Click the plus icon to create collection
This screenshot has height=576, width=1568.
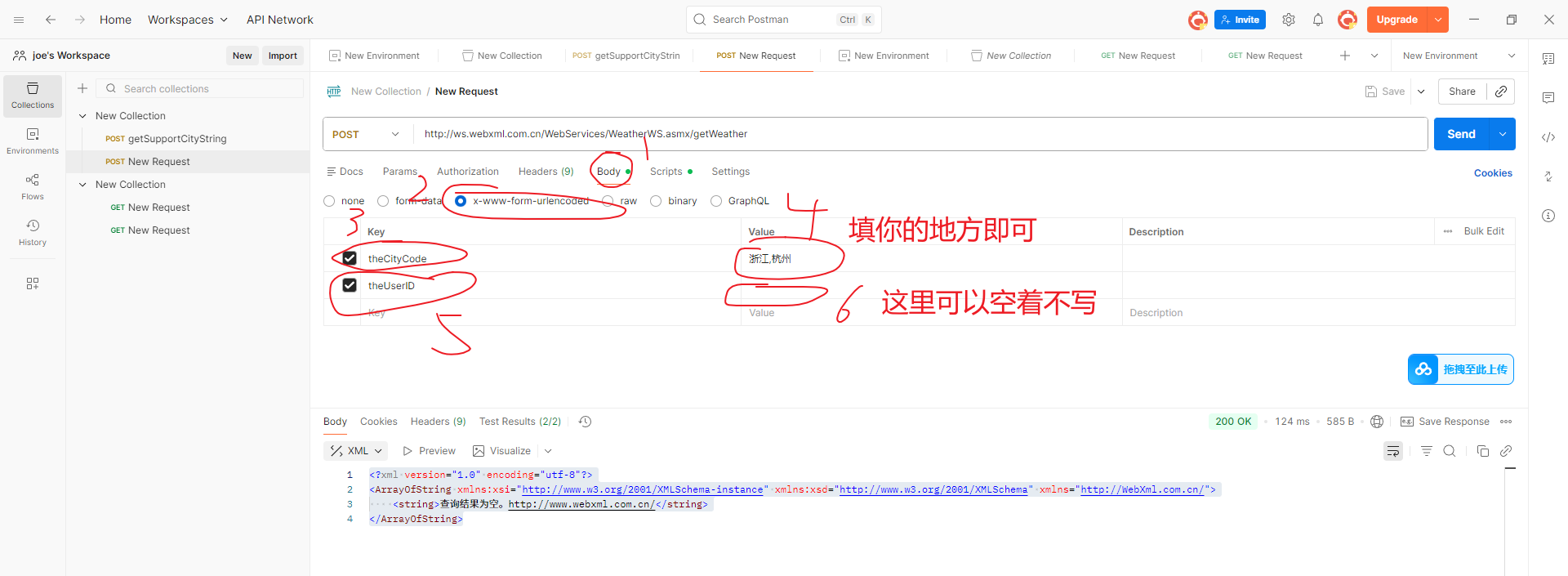click(x=82, y=88)
